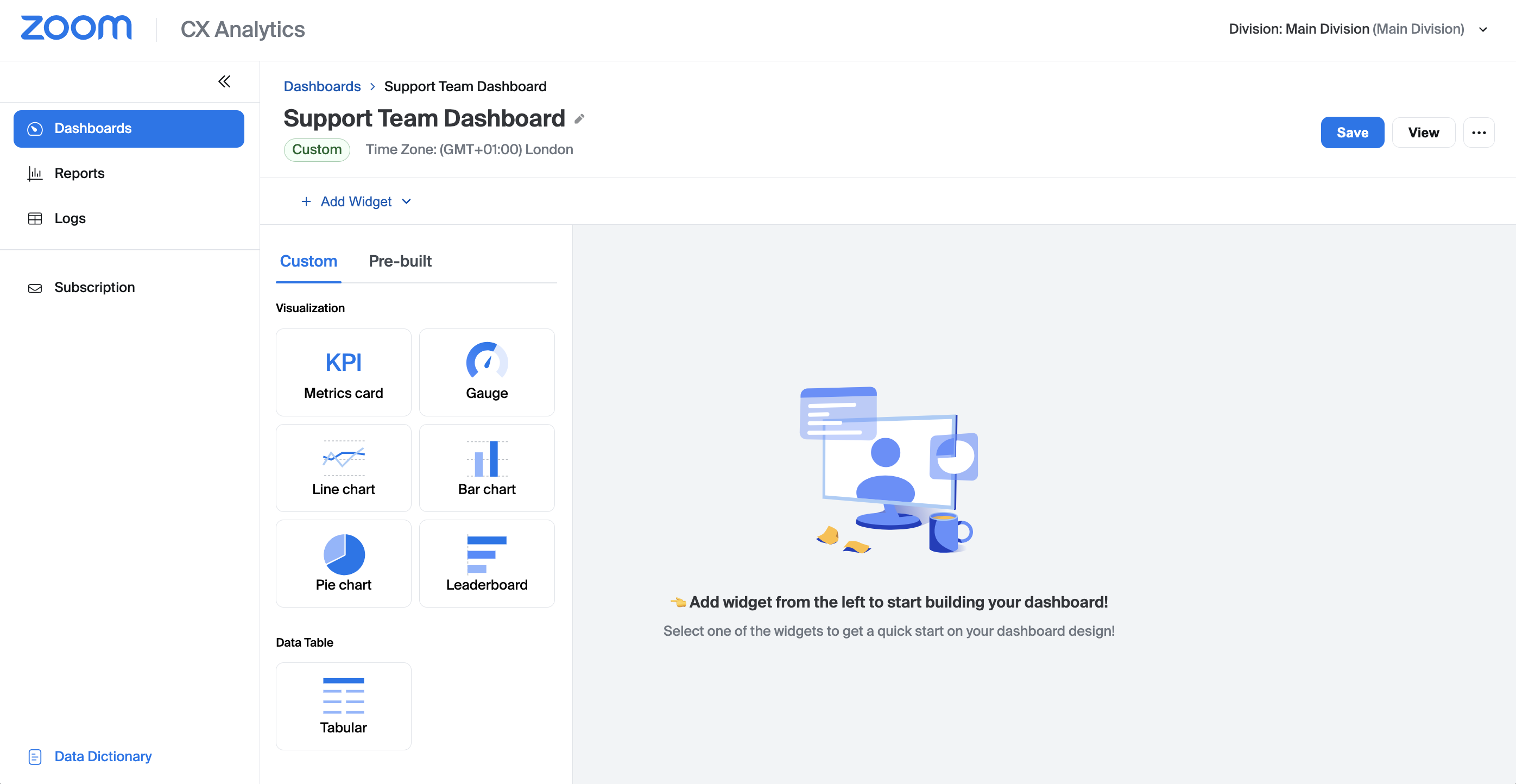Select the KPI Metrics card widget
Image resolution: width=1516 pixels, height=784 pixels.
tap(343, 372)
